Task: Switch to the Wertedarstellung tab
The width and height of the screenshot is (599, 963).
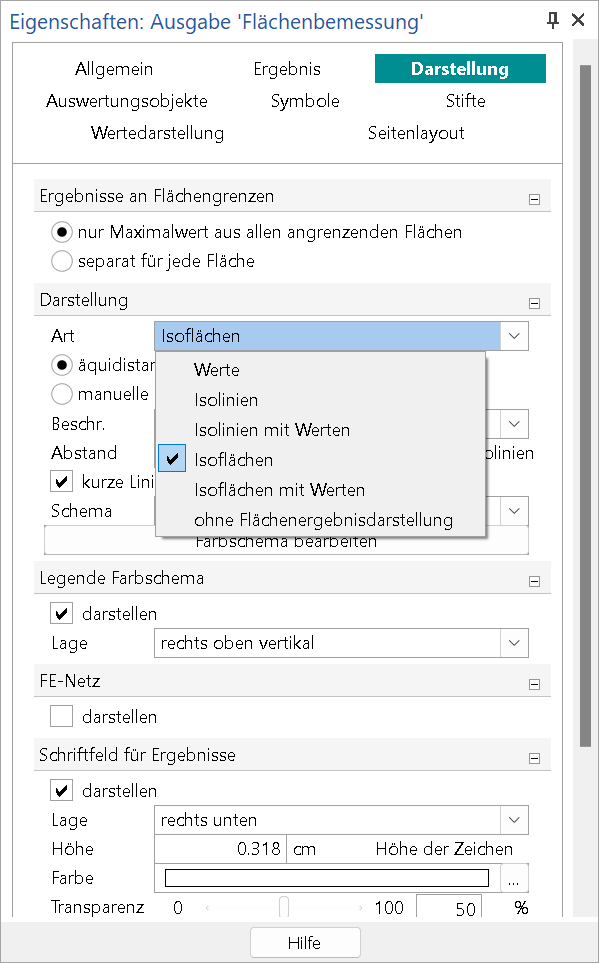Action: point(157,133)
